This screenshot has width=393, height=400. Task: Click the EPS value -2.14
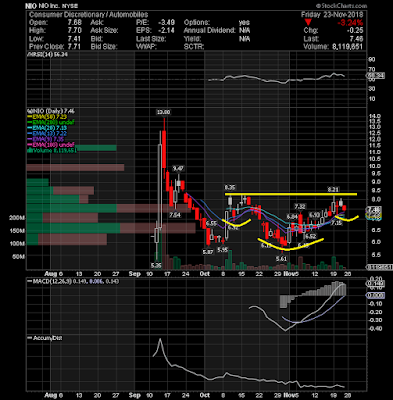point(167,30)
